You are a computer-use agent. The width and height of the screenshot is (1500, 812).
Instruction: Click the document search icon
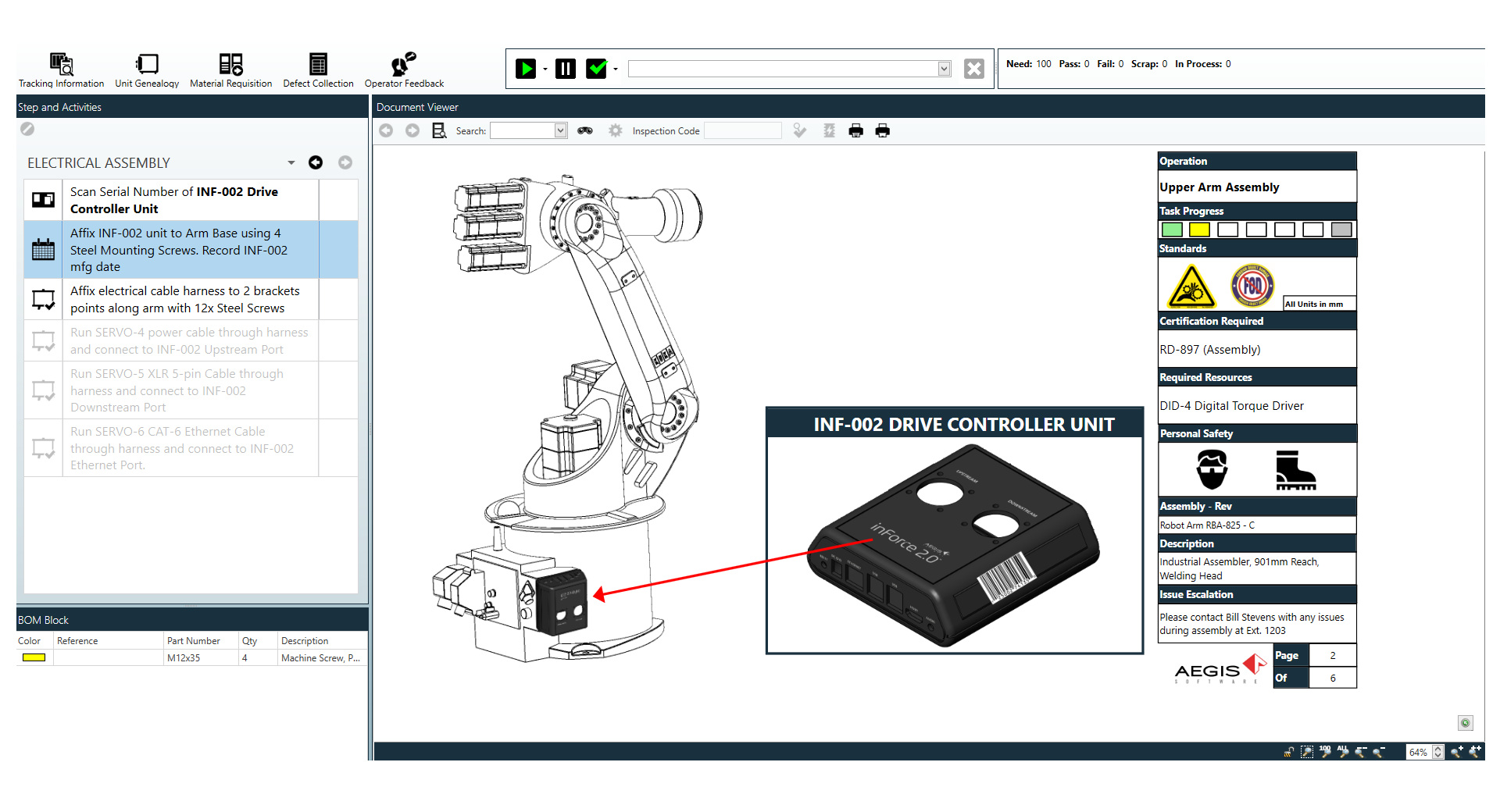click(439, 130)
